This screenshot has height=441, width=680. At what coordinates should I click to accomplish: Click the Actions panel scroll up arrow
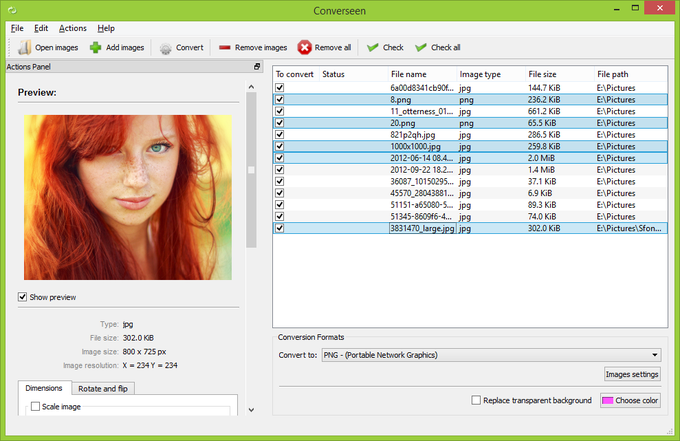tap(251, 87)
